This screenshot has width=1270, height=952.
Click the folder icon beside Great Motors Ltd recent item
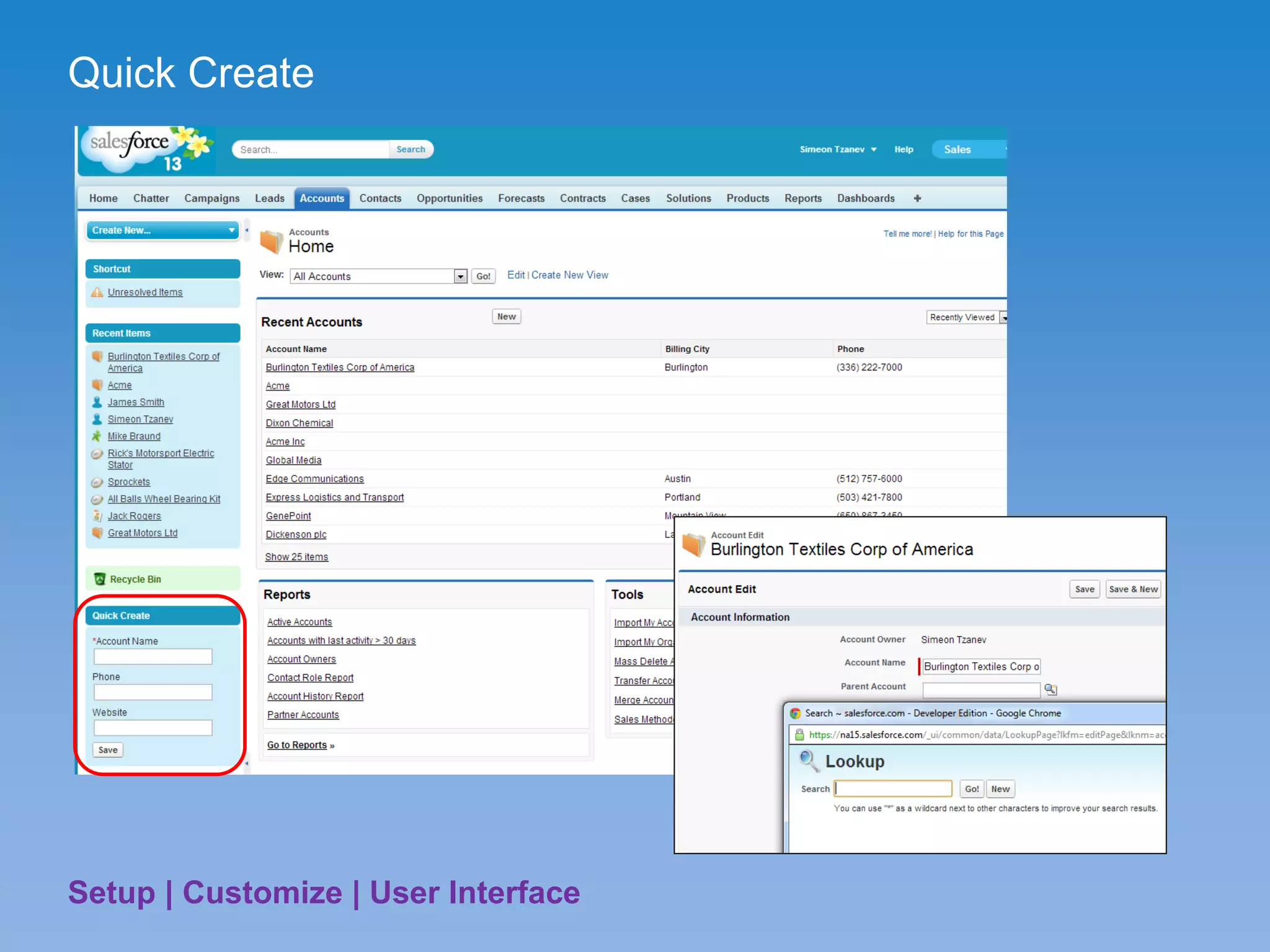[97, 533]
